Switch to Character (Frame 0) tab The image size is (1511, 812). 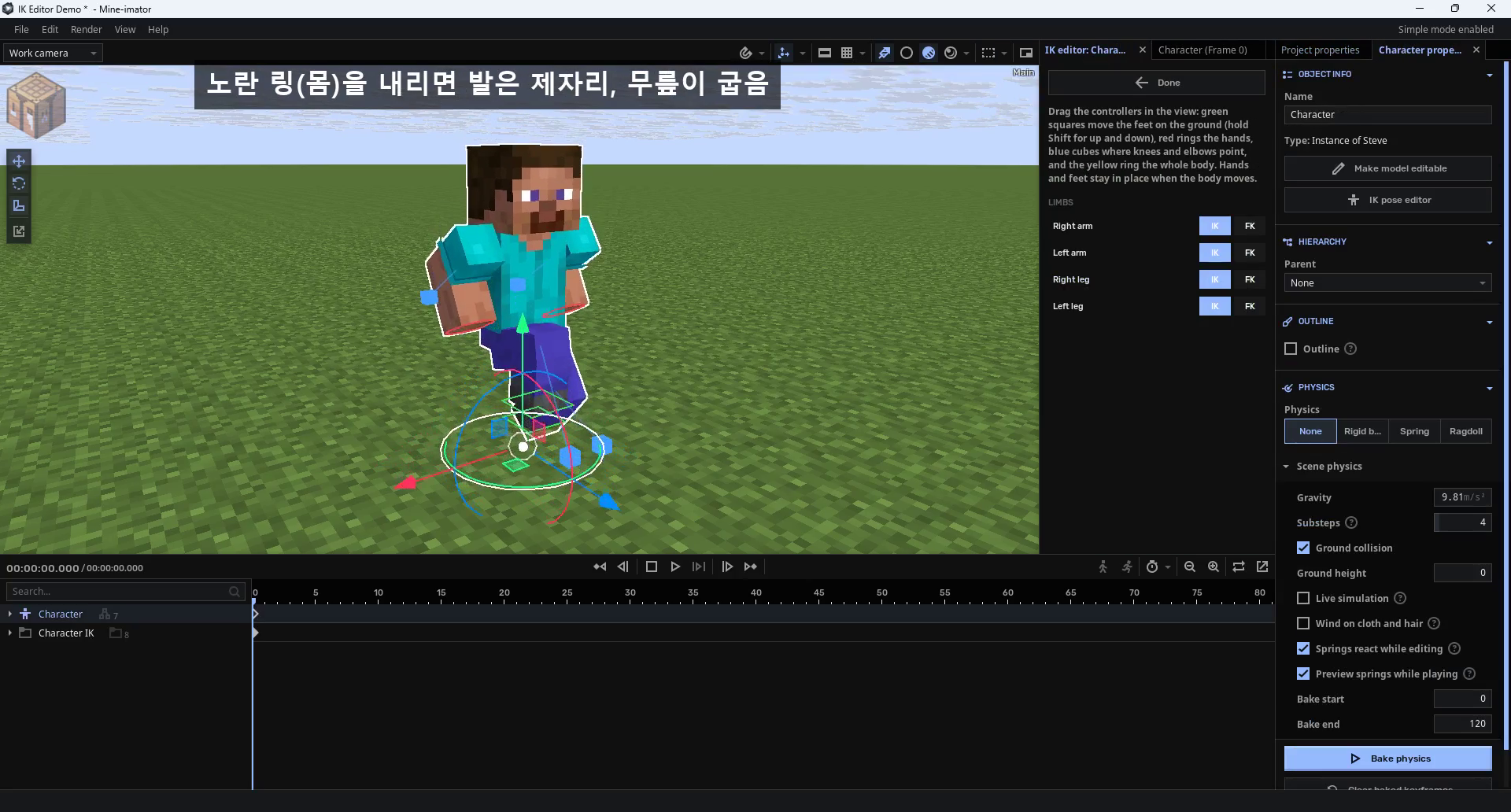click(x=1203, y=50)
